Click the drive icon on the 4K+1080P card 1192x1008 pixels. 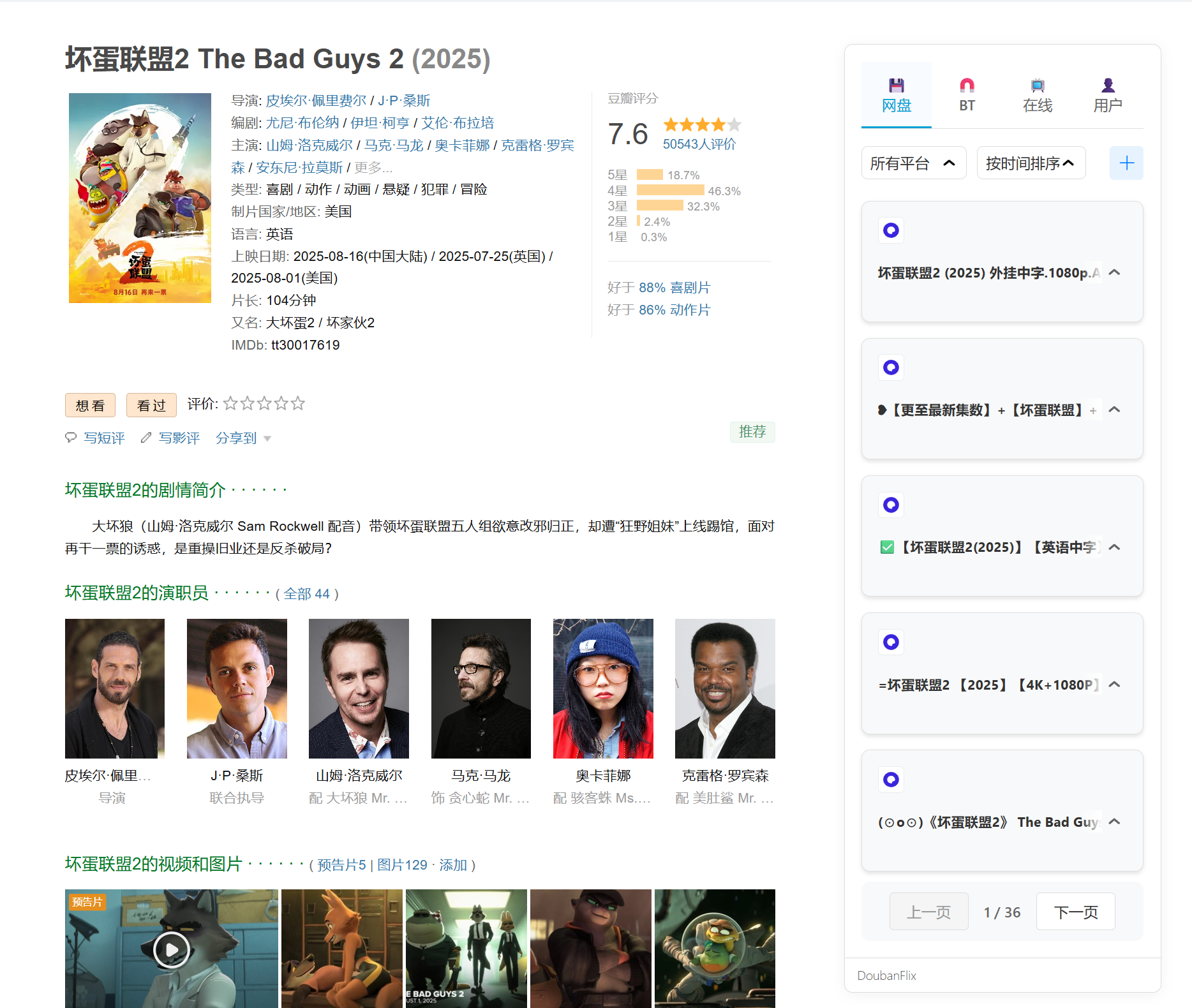point(891,642)
